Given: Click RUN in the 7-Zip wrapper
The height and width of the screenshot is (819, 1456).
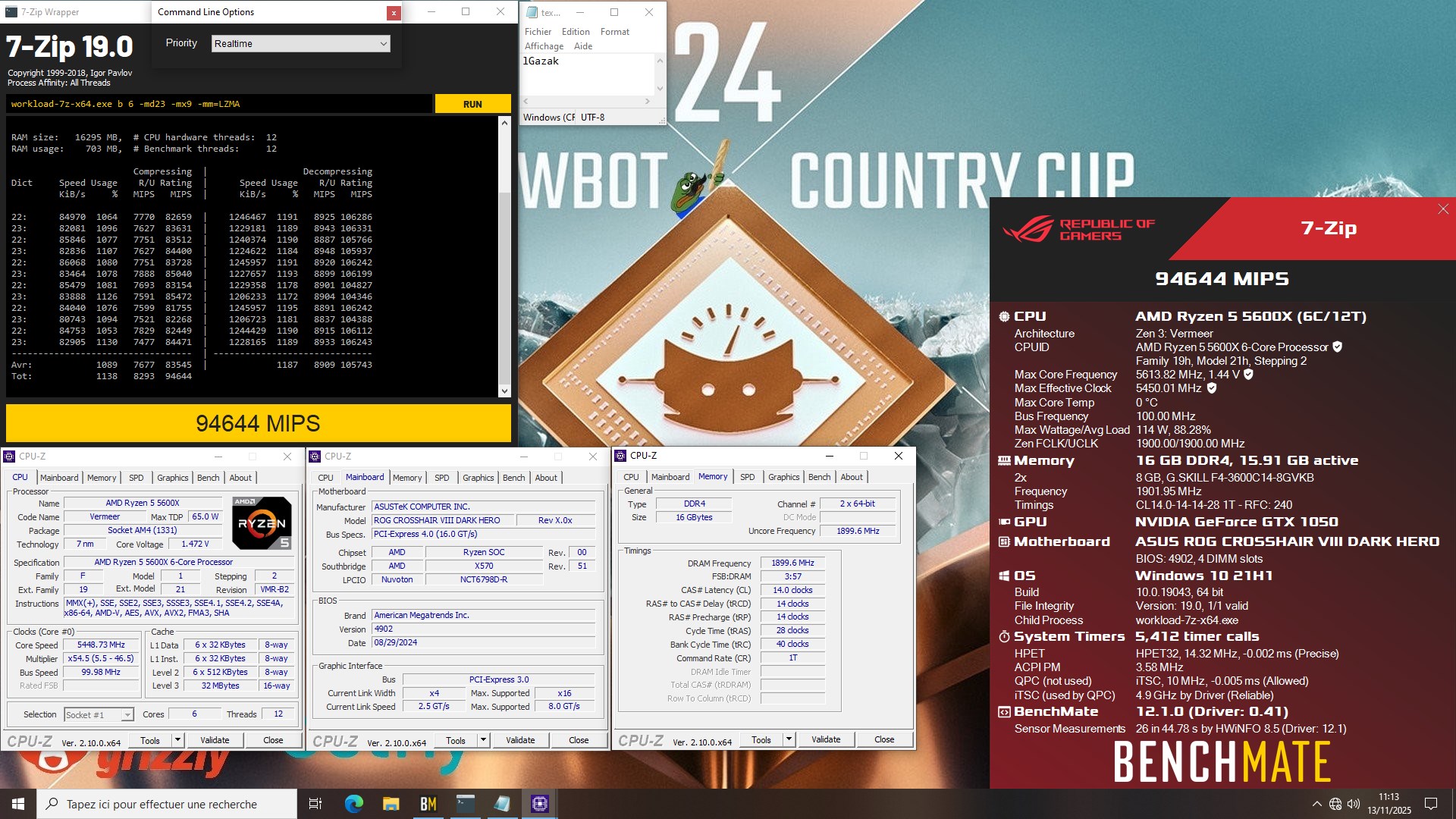Looking at the screenshot, I should 472,104.
